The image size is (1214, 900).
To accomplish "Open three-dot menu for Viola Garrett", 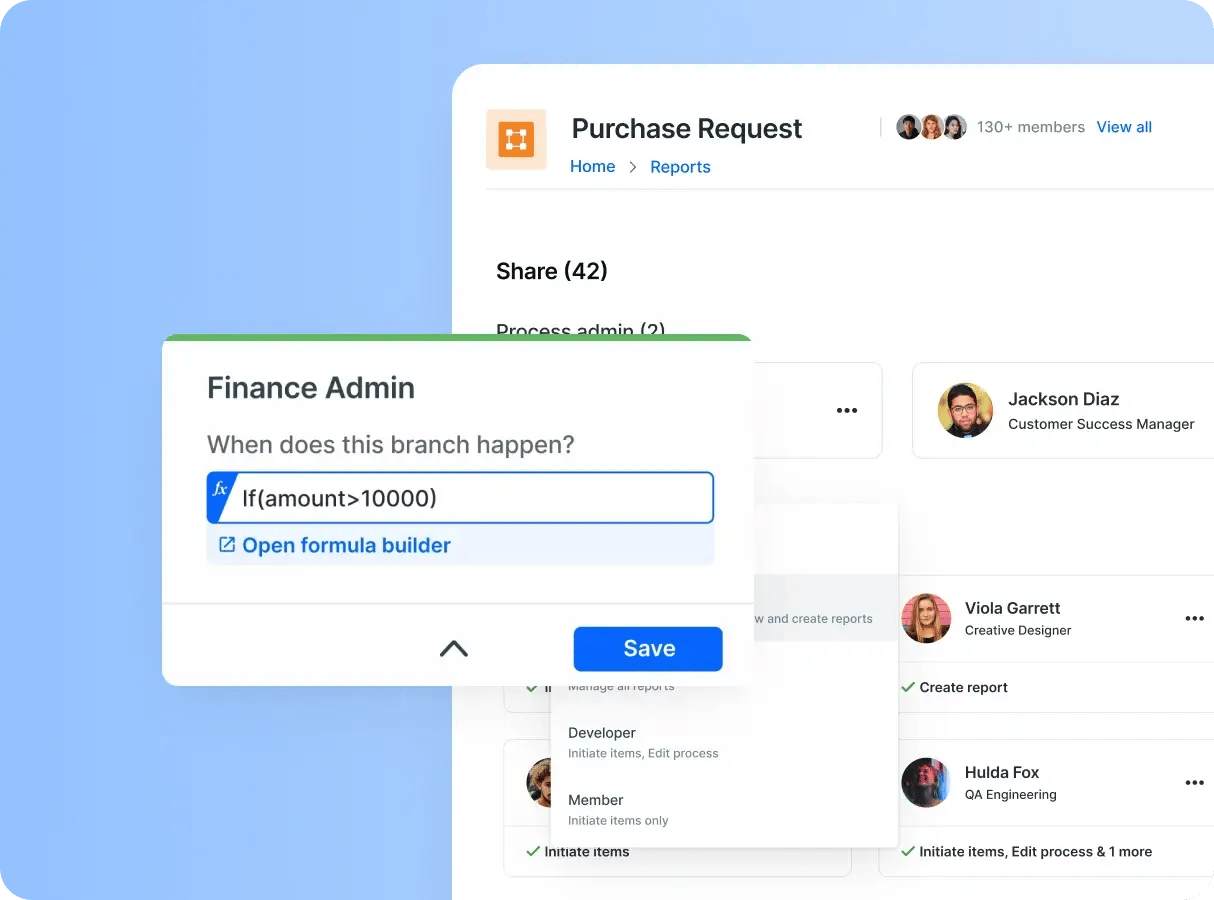I will click(1194, 618).
